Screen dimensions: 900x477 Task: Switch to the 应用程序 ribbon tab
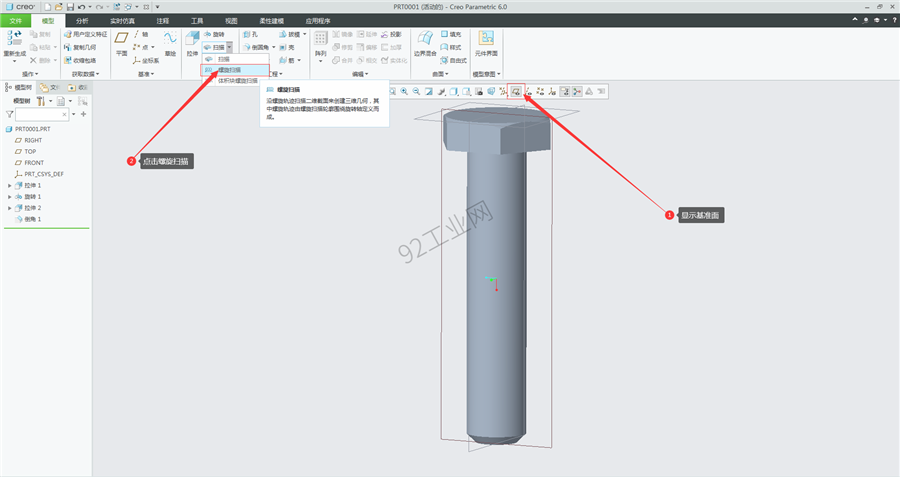pyautogui.click(x=317, y=21)
